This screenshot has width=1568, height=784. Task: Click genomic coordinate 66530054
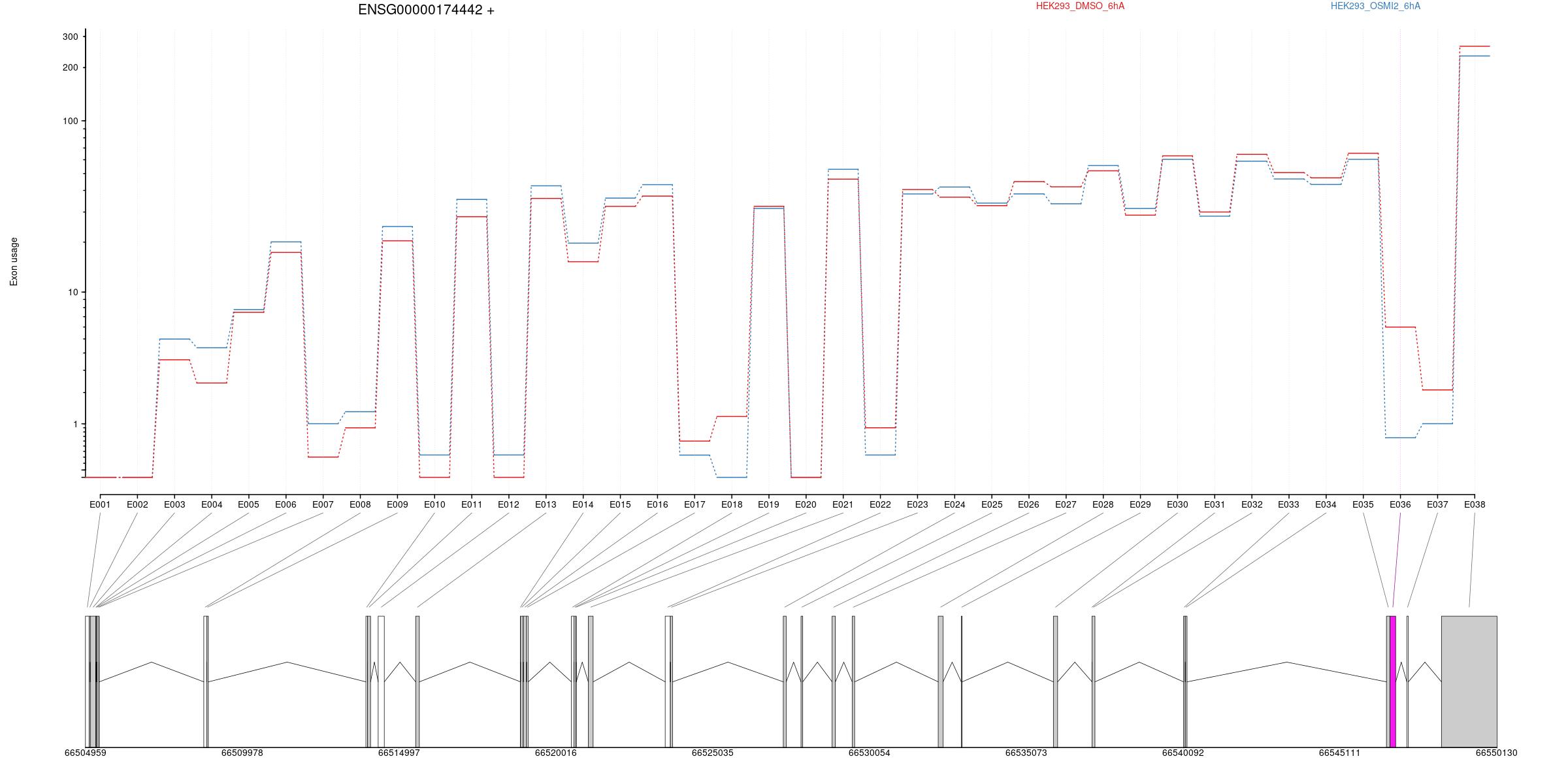(870, 753)
